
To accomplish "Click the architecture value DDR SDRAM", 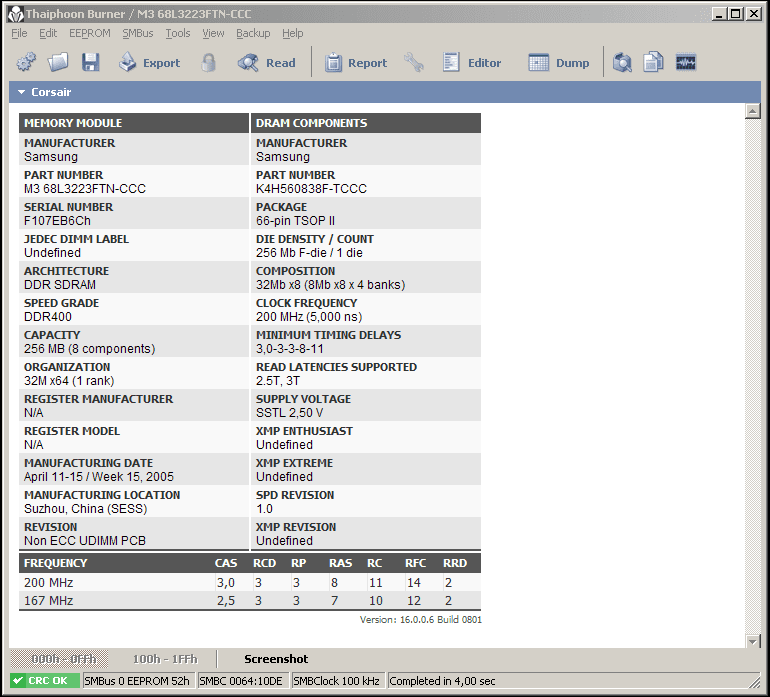I will pyautogui.click(x=60, y=284).
